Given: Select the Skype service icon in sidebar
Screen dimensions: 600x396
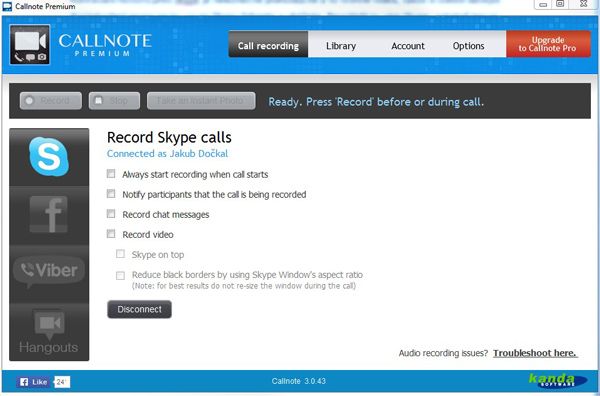Looking at the screenshot, I should (x=49, y=157).
